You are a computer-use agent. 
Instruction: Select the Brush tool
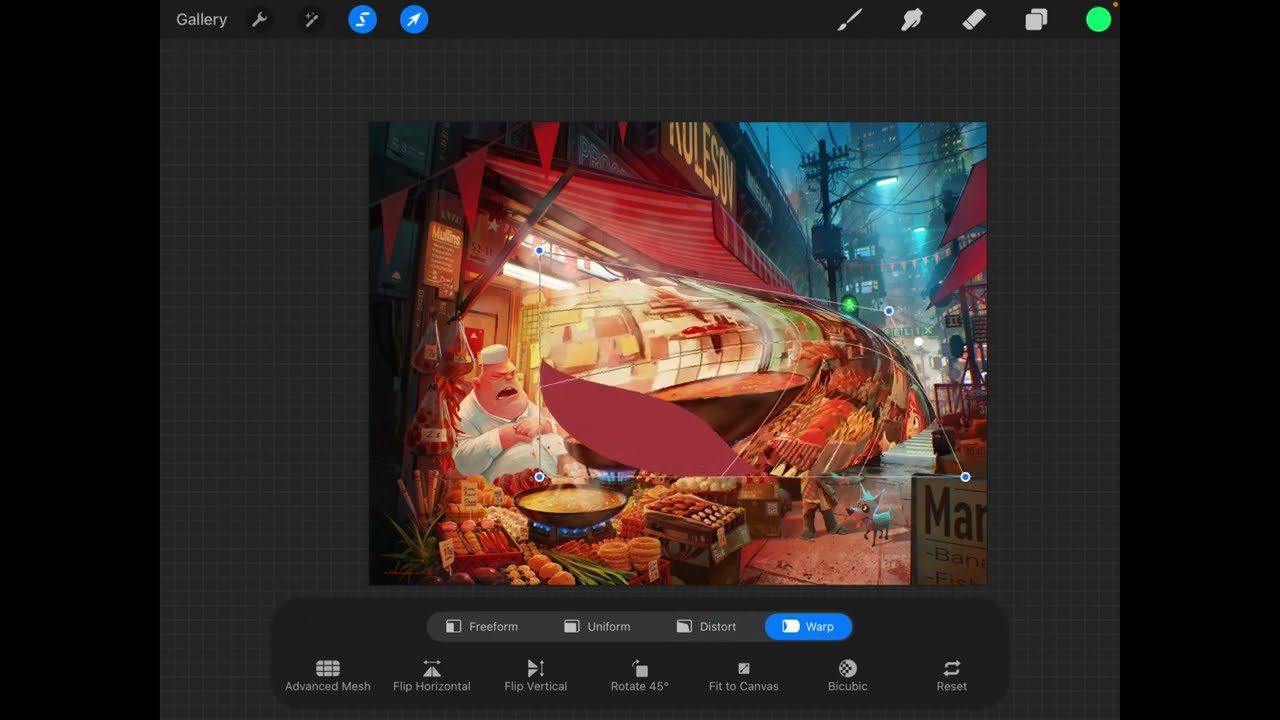point(850,19)
